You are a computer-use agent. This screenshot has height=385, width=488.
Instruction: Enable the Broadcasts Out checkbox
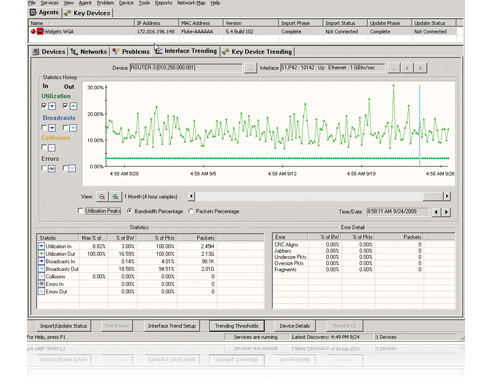tap(65, 127)
